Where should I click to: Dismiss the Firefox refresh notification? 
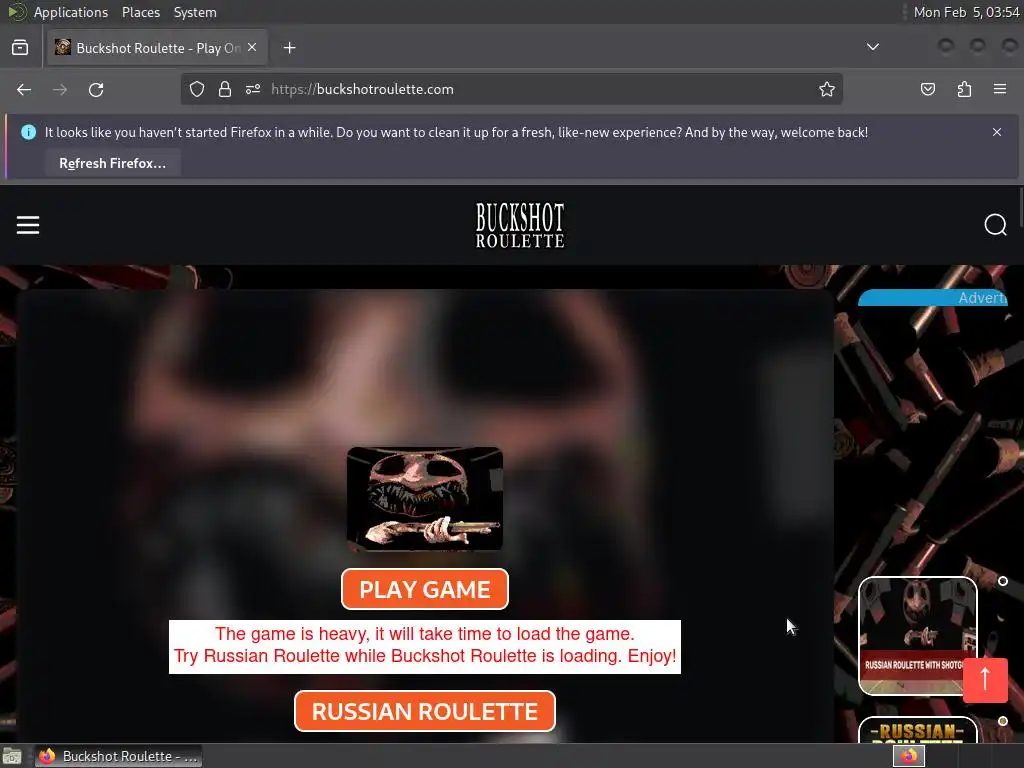tap(997, 132)
